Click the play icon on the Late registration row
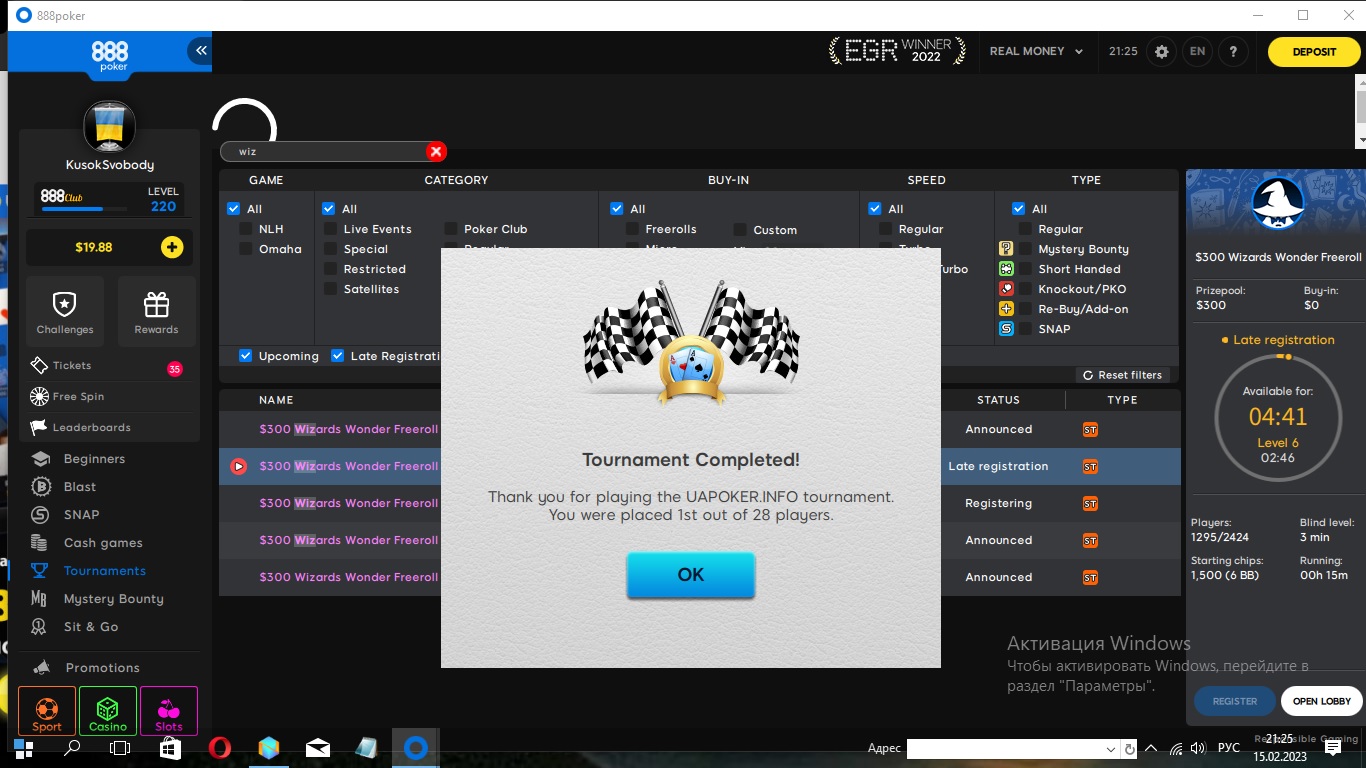The height and width of the screenshot is (768, 1366). [x=238, y=466]
